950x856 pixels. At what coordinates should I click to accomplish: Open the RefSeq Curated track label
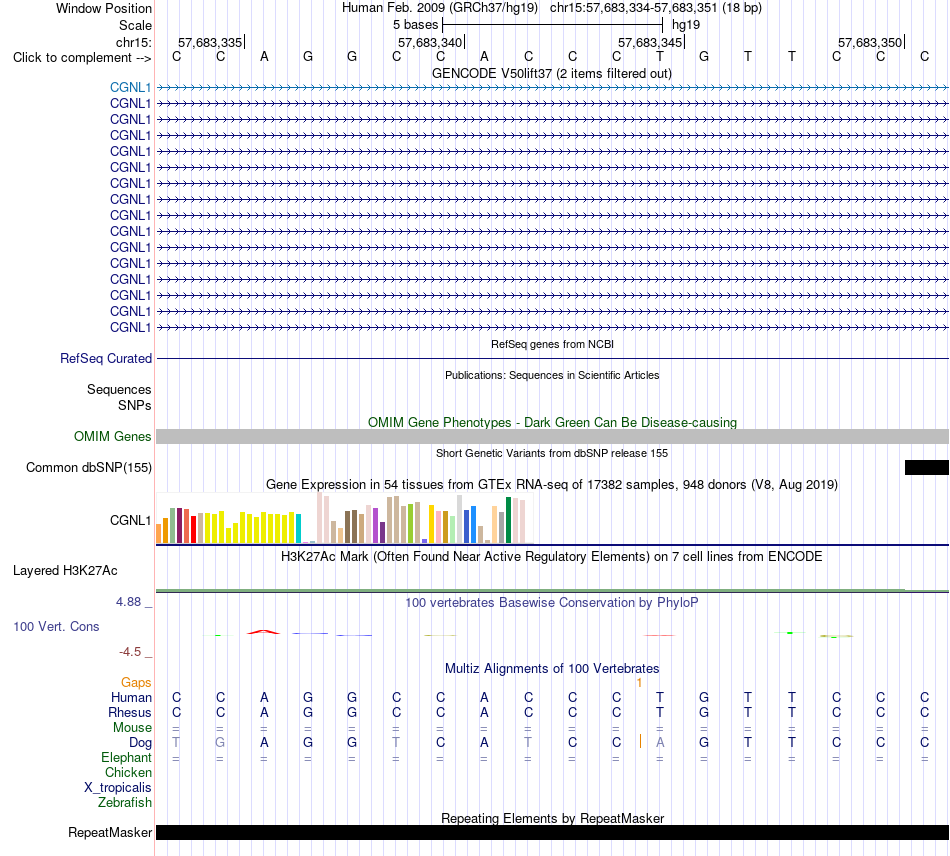click(106, 358)
